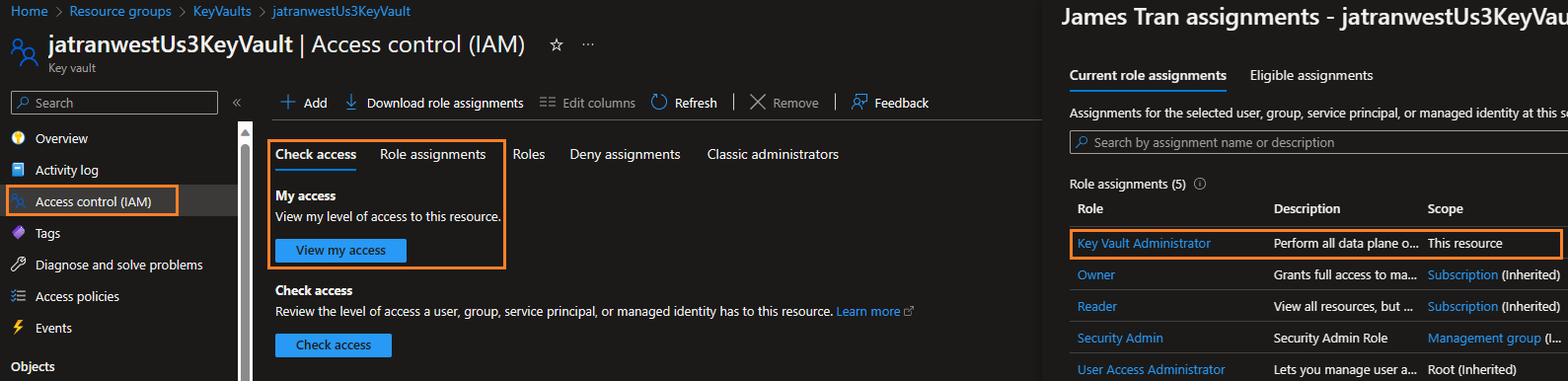This screenshot has width=1568, height=381.
Task: Click the Objects section heading in sidebar
Action: coord(33,367)
